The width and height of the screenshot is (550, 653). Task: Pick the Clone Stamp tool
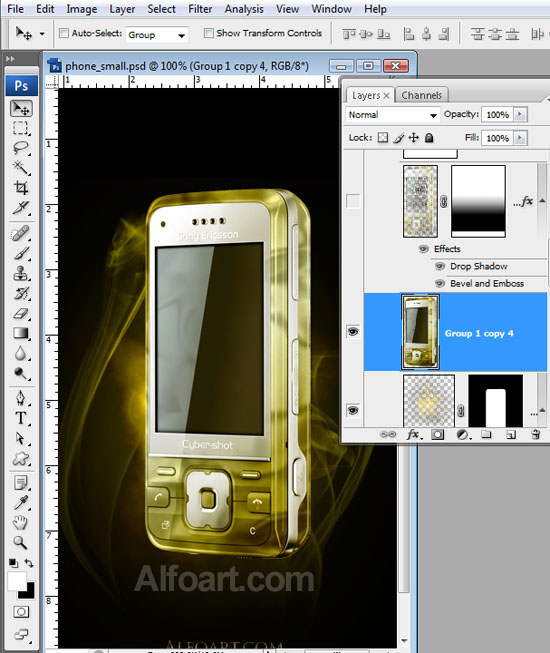(x=20, y=273)
